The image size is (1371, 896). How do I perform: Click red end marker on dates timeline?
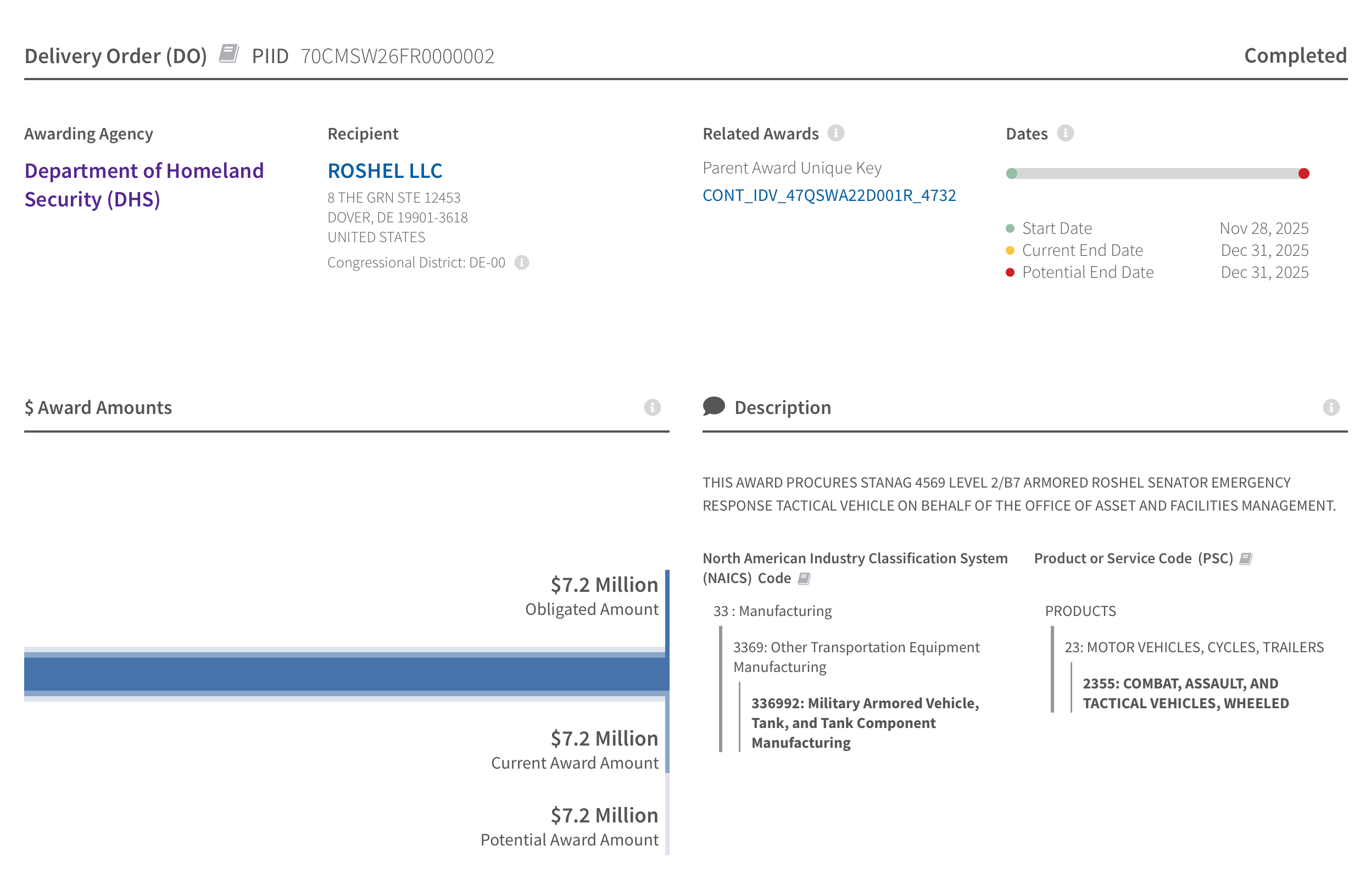point(1303,174)
